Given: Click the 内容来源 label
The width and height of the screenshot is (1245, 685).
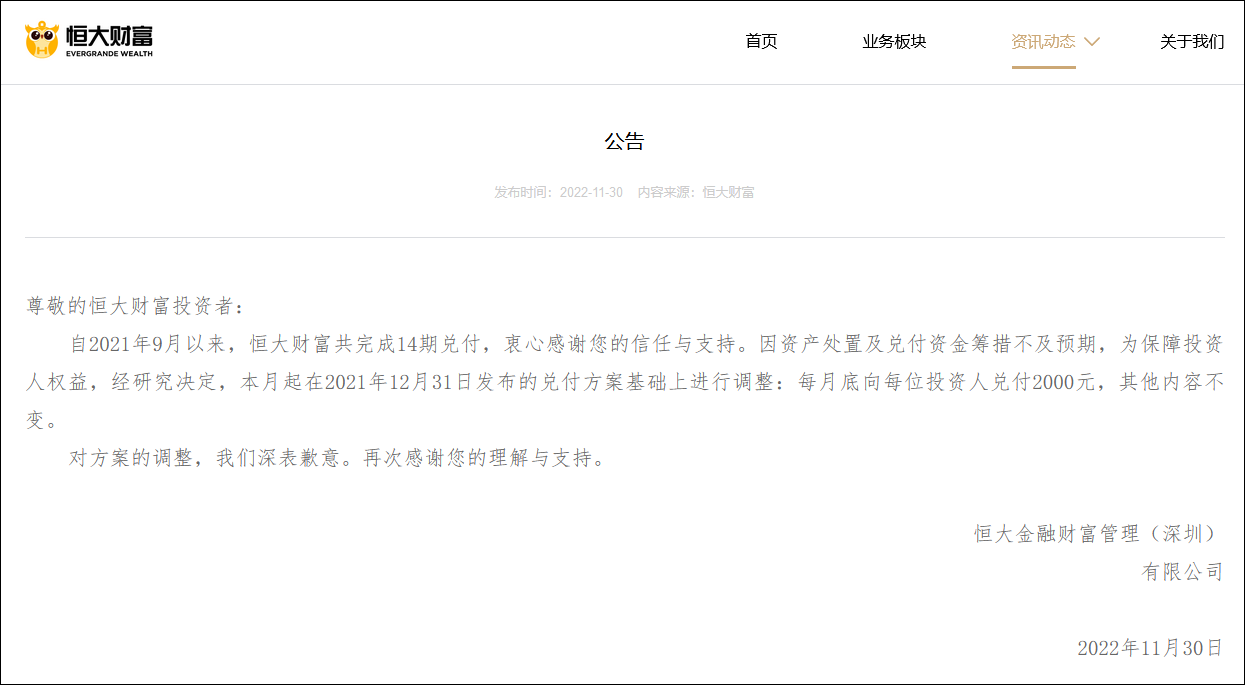Looking at the screenshot, I should [x=663, y=193].
